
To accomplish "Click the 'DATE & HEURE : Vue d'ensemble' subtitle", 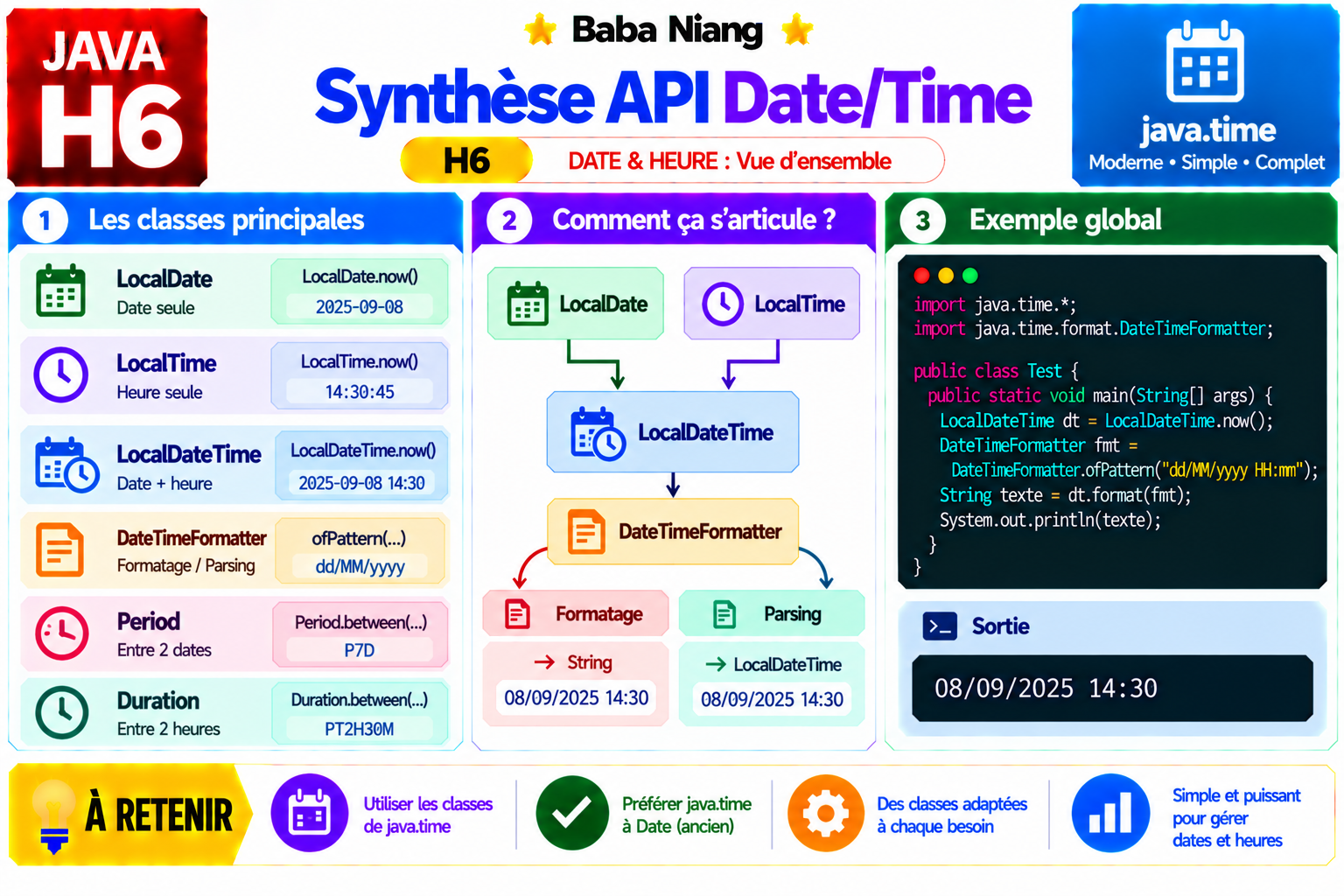I will (730, 161).
